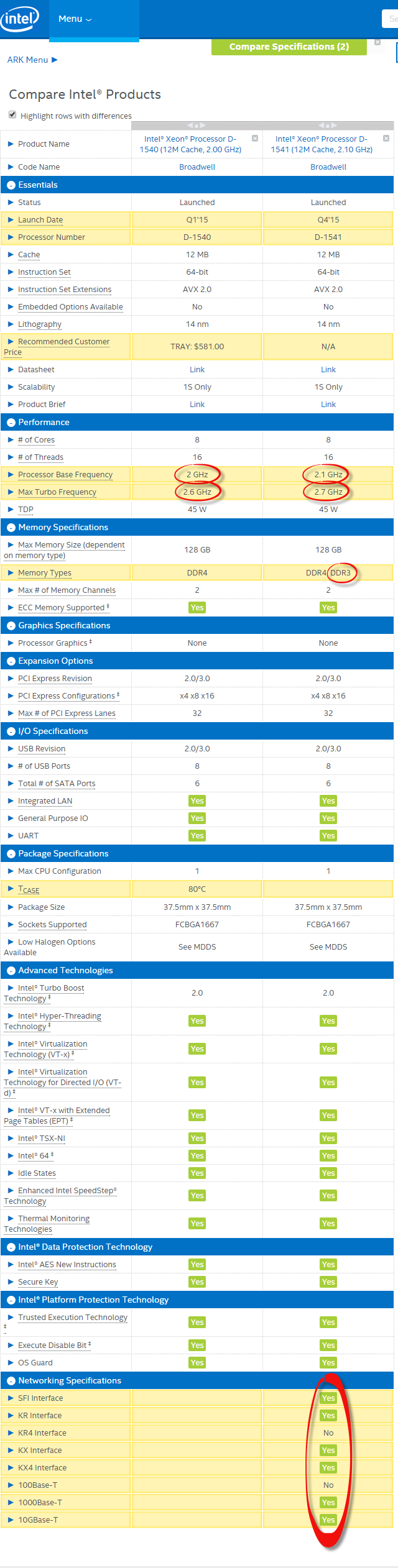Click arrow icon beside Processor Number
The height and width of the screenshot is (1568, 398).
[11, 237]
